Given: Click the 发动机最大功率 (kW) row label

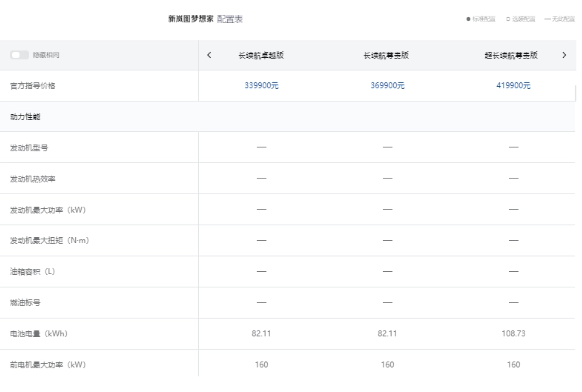Looking at the screenshot, I should [48, 210].
